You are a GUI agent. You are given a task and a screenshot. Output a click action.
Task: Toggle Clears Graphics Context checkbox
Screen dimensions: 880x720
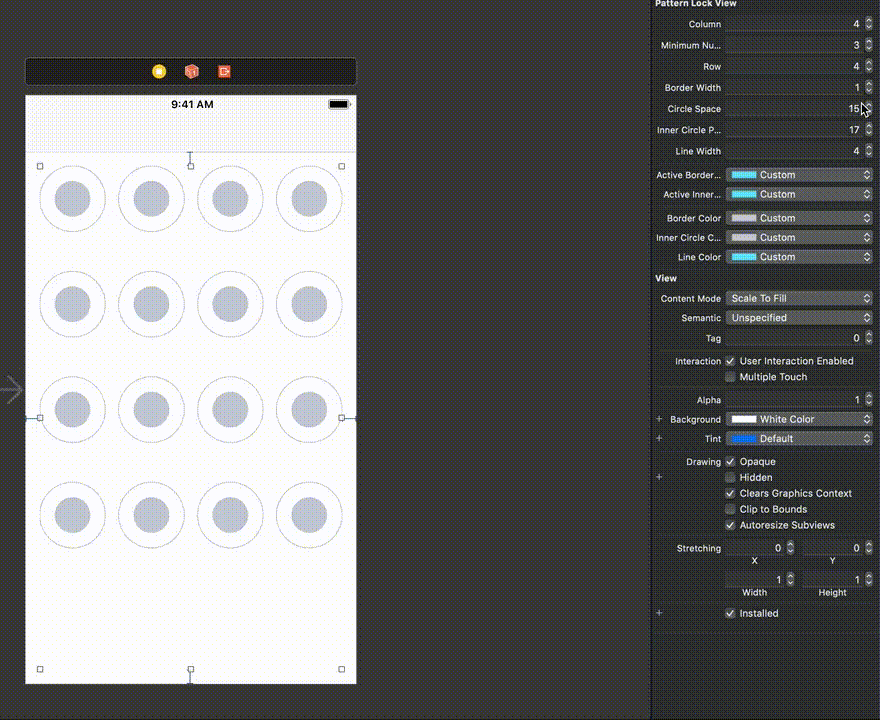tap(730, 493)
